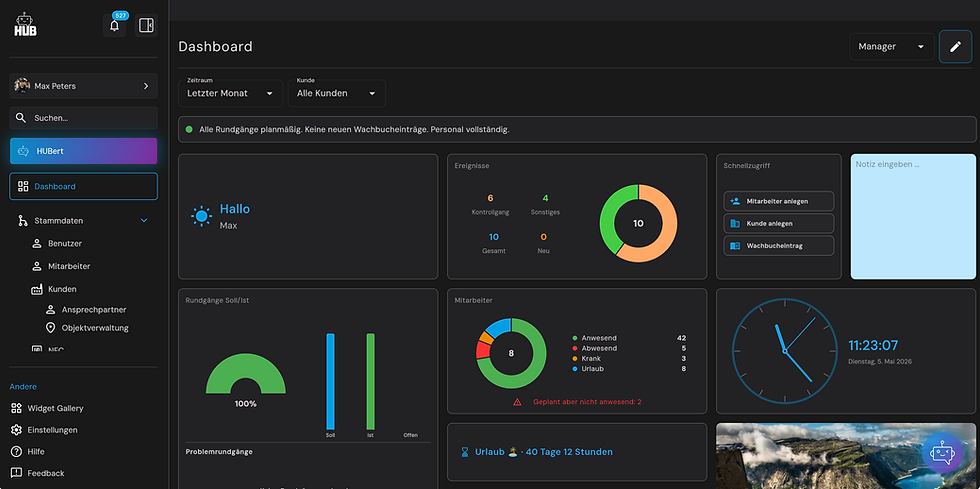Click the Dashboard grid icon
Screen dimensions: 980x489
point(23,186)
